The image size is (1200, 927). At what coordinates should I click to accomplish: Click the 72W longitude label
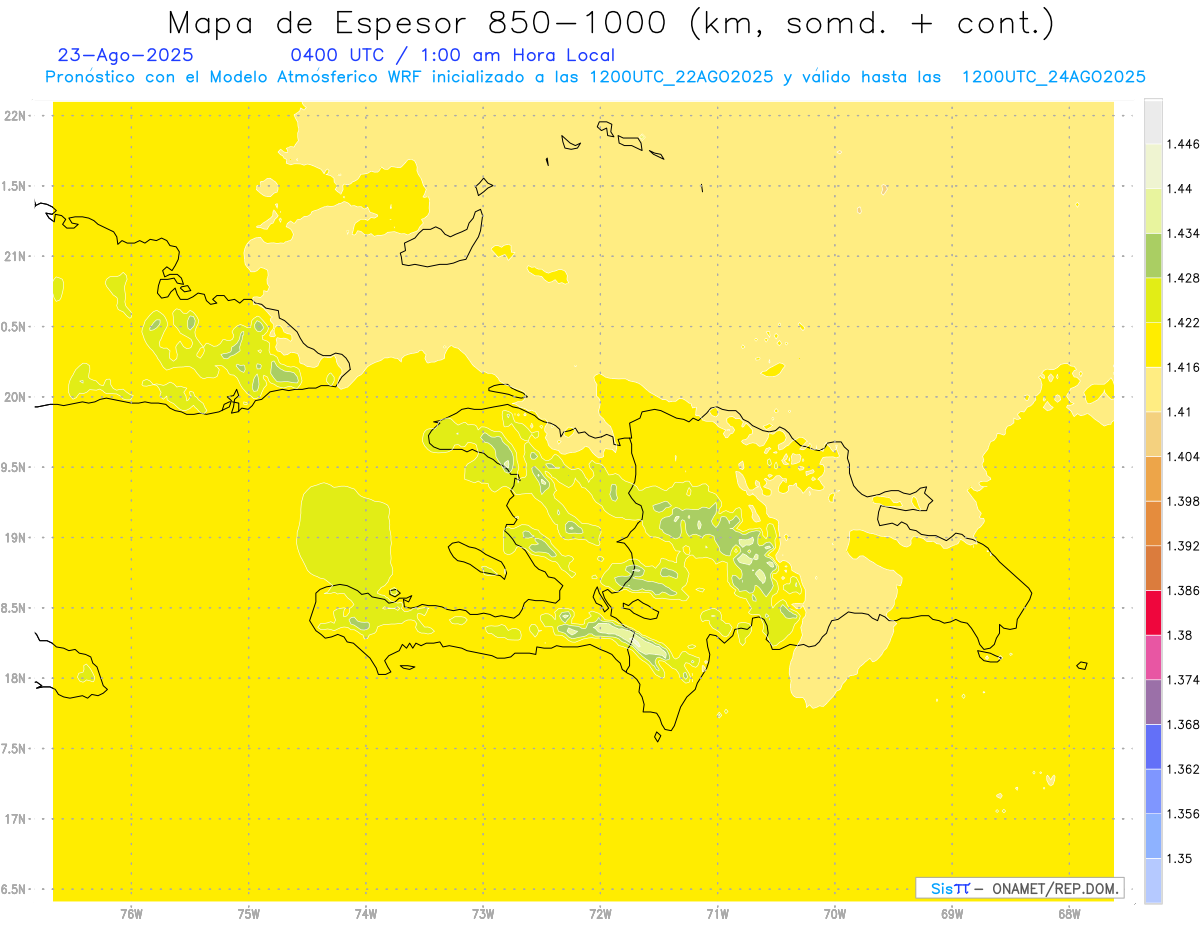click(600, 913)
